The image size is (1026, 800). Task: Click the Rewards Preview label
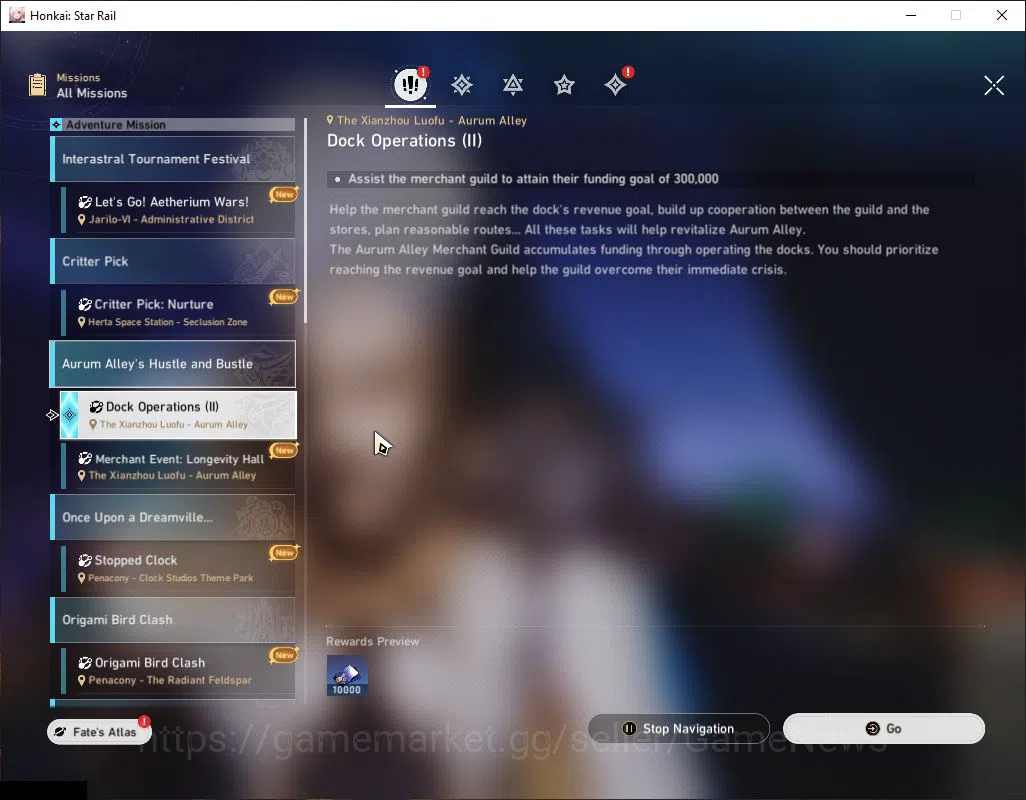tap(372, 641)
